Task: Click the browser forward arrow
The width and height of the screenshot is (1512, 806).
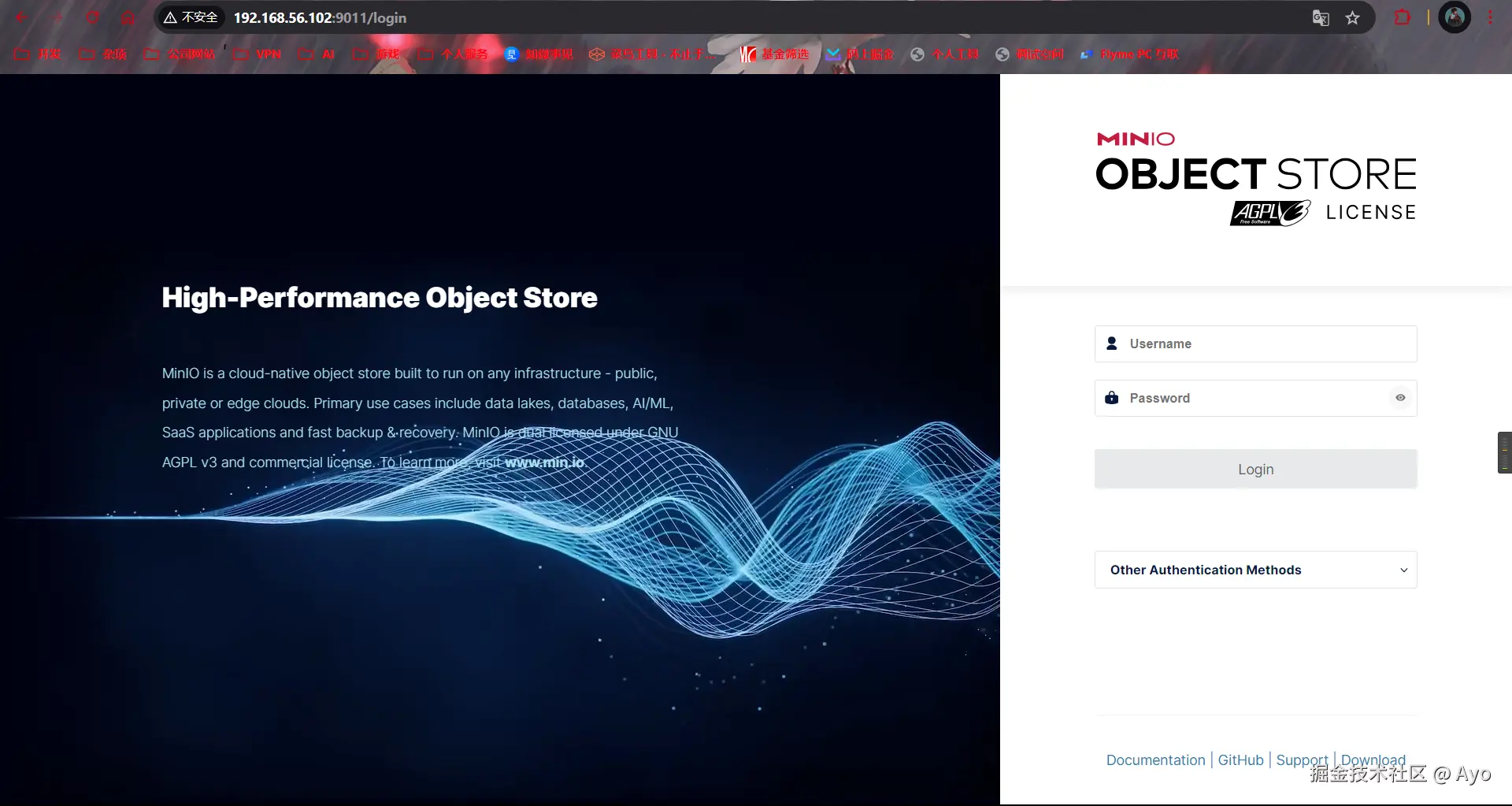Action: coord(57,17)
